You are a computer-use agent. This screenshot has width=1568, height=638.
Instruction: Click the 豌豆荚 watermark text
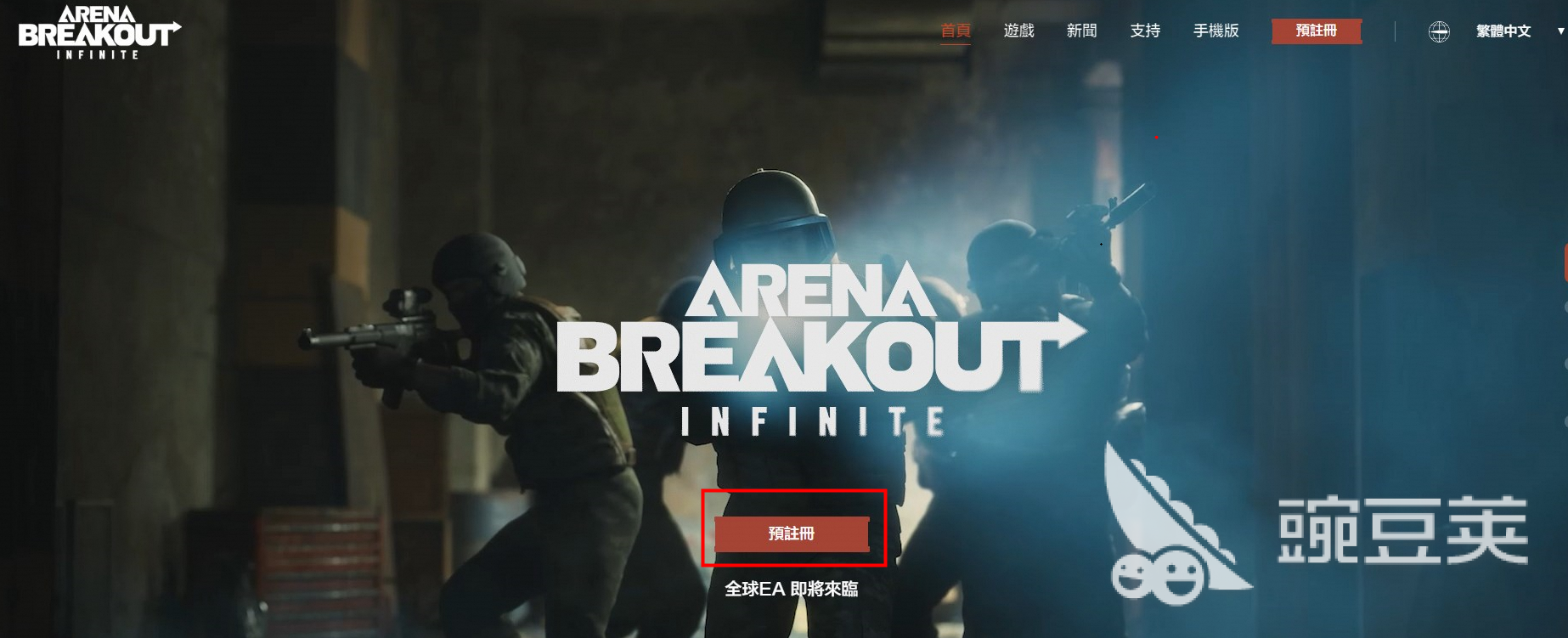(1403, 531)
